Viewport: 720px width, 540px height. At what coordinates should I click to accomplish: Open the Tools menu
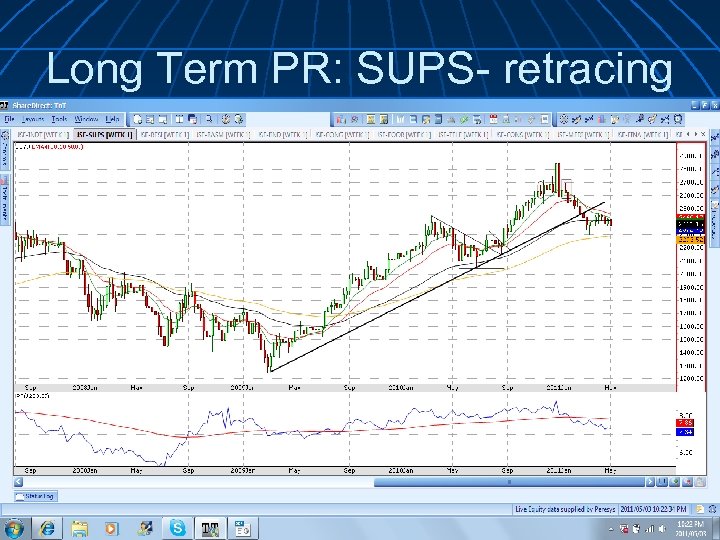[59, 119]
